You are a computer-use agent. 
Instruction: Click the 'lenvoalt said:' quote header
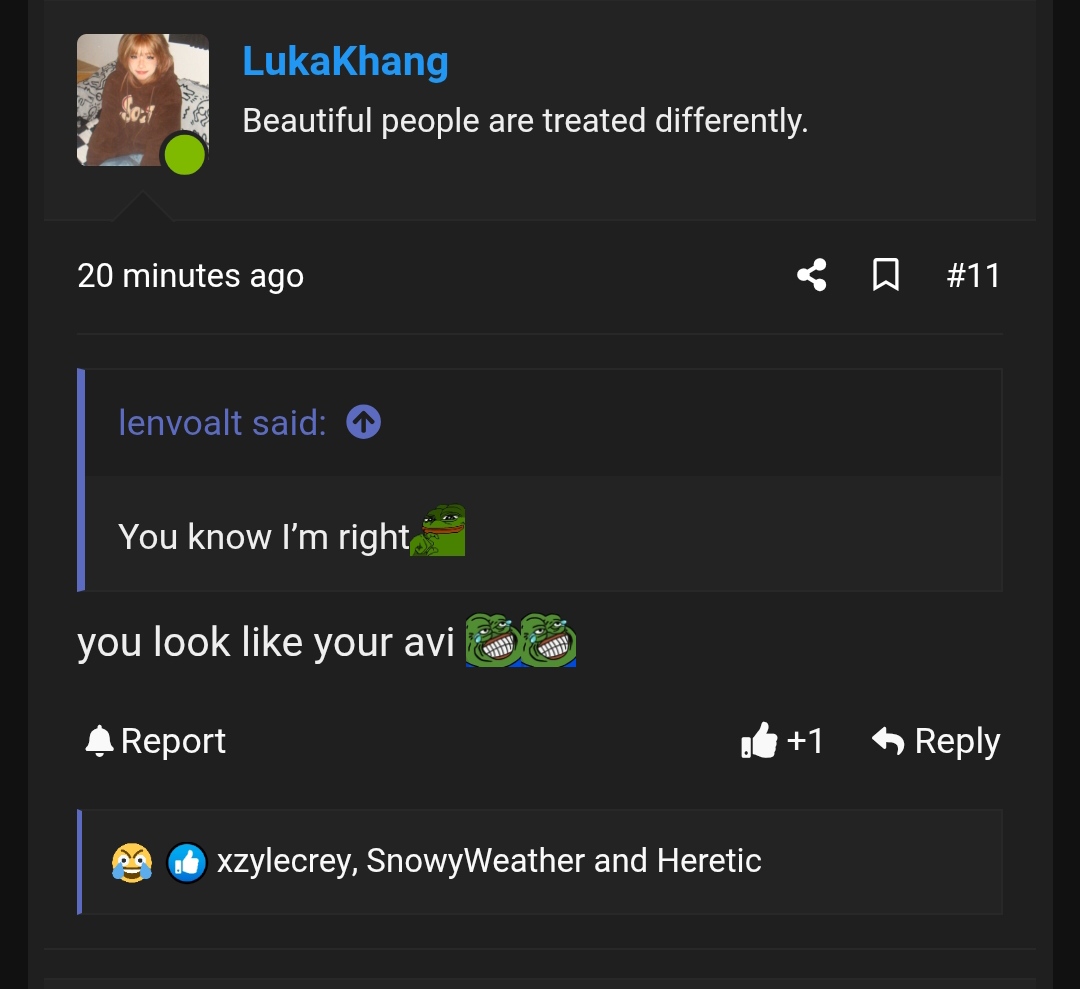click(x=222, y=423)
